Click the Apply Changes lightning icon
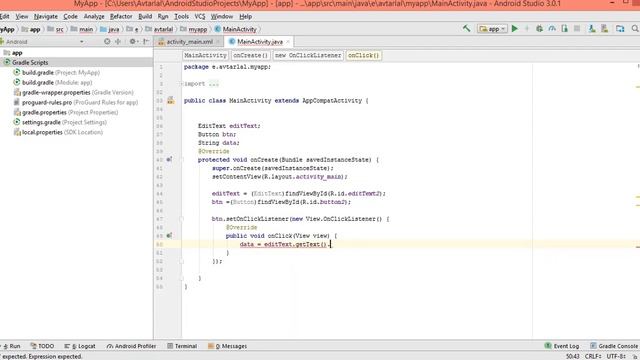 pos(527,29)
